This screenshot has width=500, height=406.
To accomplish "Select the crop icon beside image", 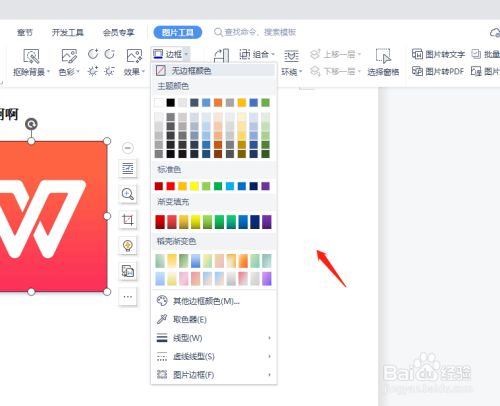I will coord(128,220).
